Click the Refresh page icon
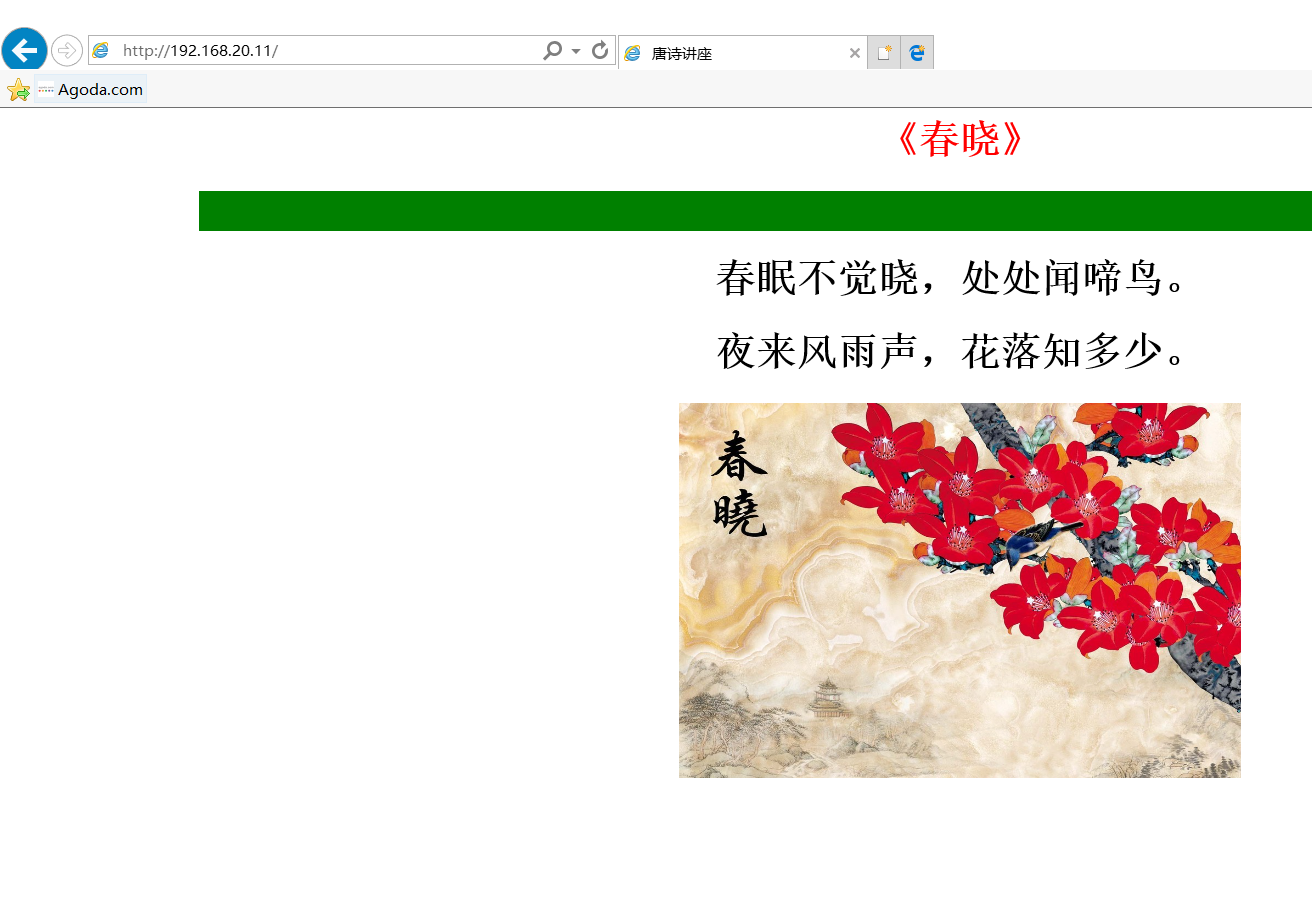1312x915 pixels. [x=600, y=51]
